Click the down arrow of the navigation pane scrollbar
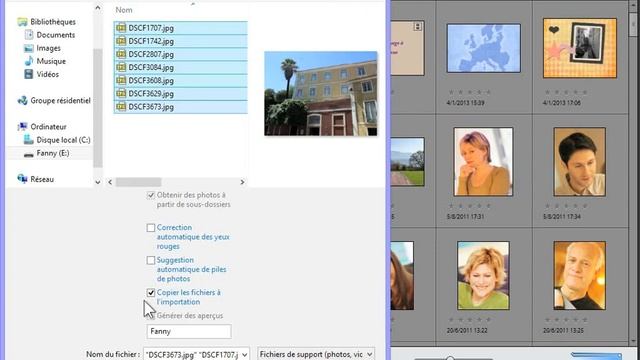The image size is (640, 360). [98, 182]
